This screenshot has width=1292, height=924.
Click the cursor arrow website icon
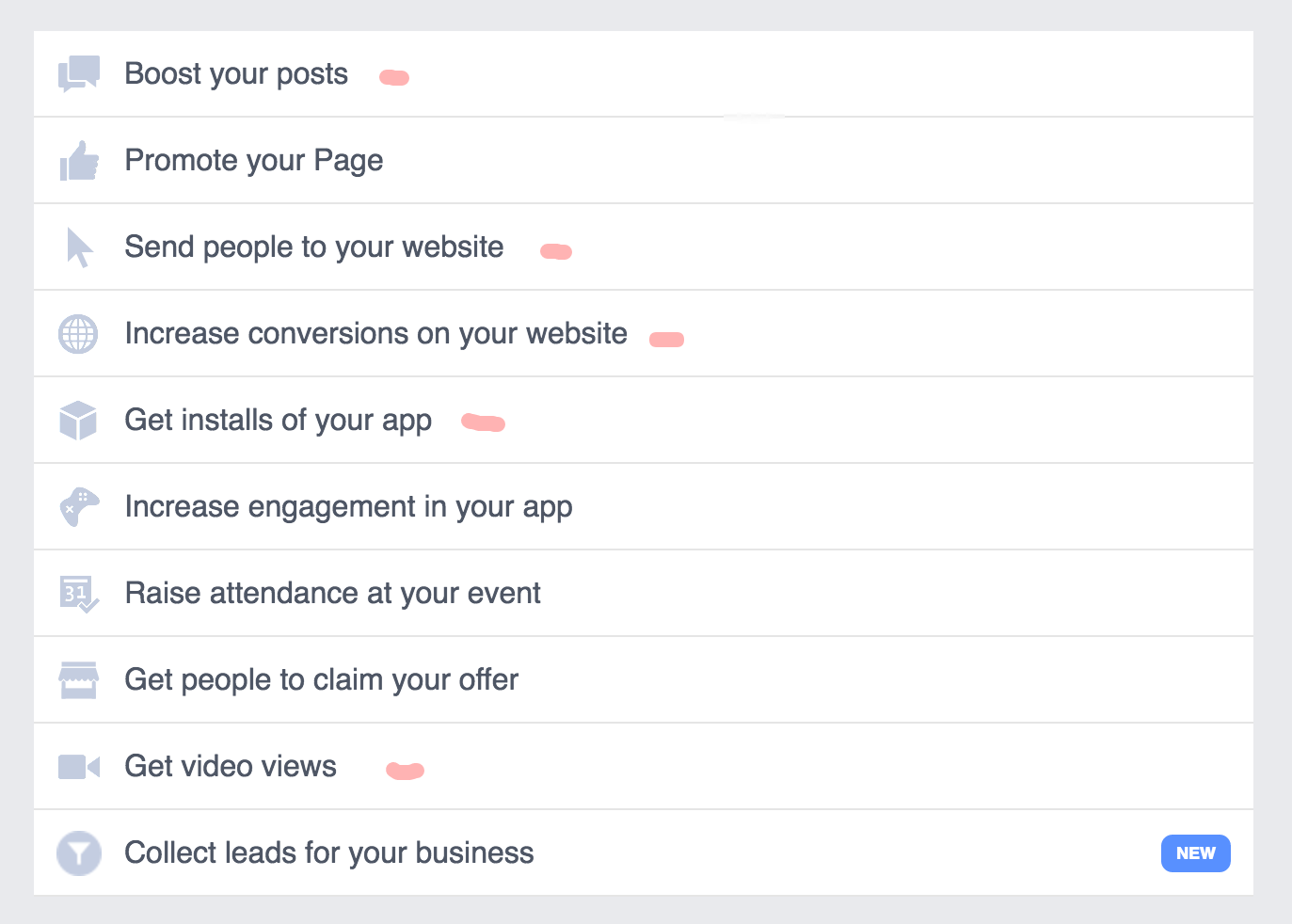(79, 247)
